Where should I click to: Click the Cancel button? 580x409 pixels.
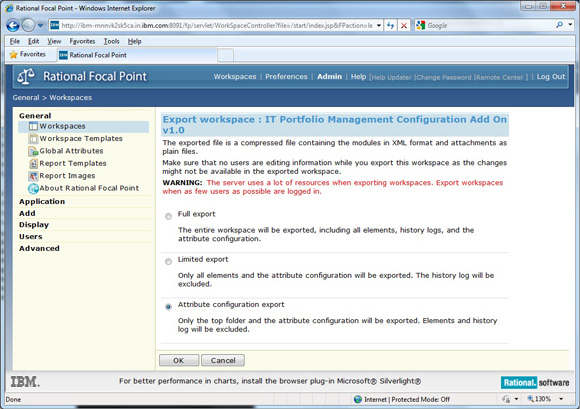point(223,361)
